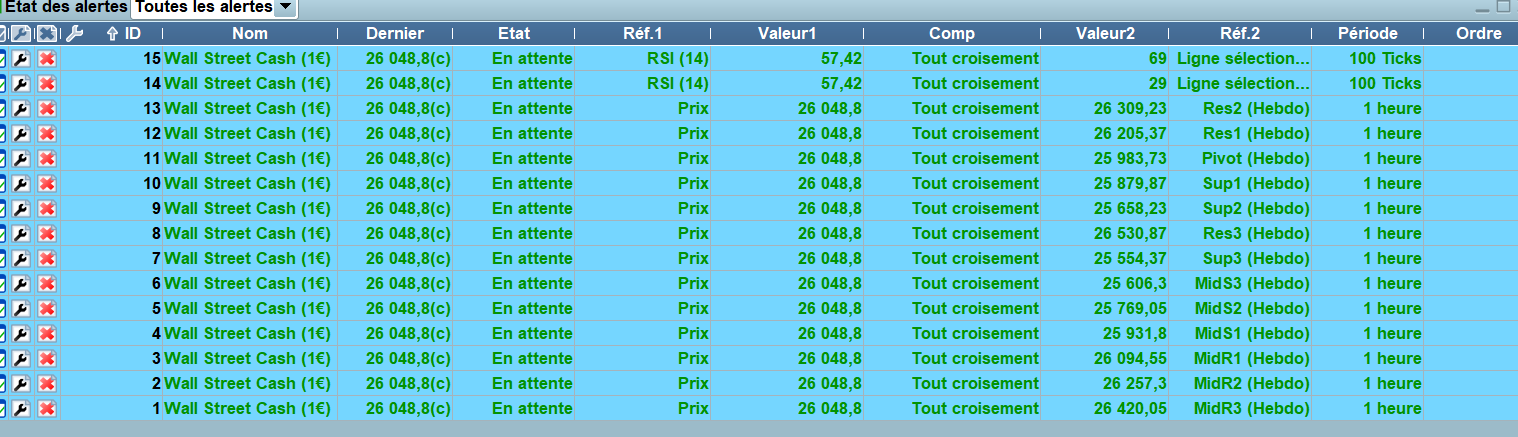1518x437 pixels.
Task: Sort alerts by ID column header
Action: click(123, 34)
